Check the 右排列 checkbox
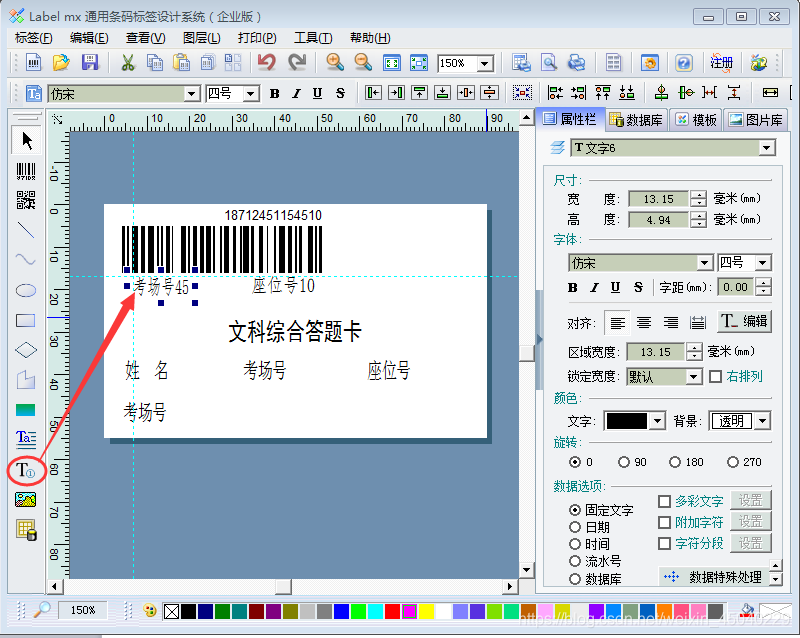Screen dimensions: 800x638 click(716, 376)
